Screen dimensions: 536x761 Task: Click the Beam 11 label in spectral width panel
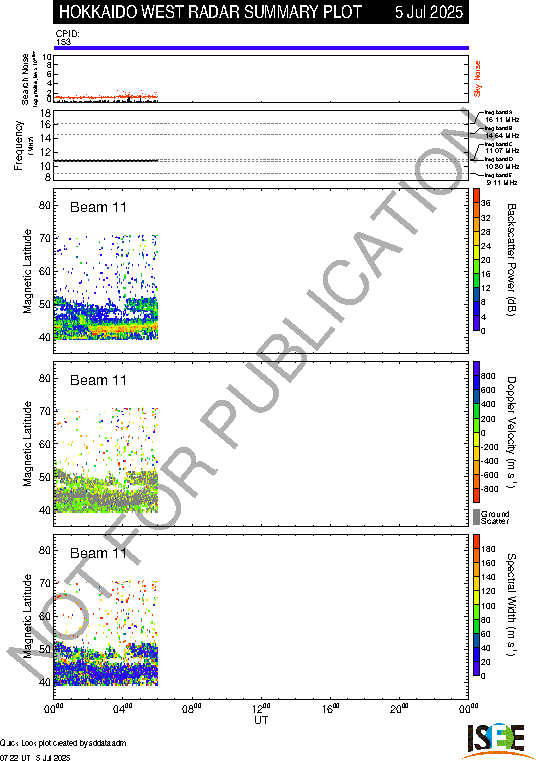(99, 553)
